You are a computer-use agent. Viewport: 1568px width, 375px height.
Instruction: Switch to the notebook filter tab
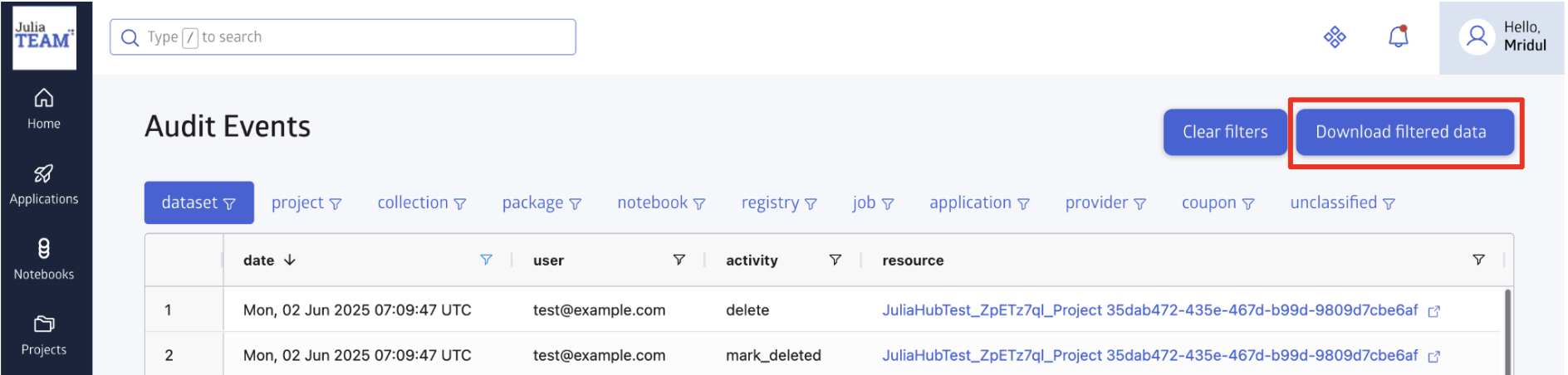tap(661, 202)
